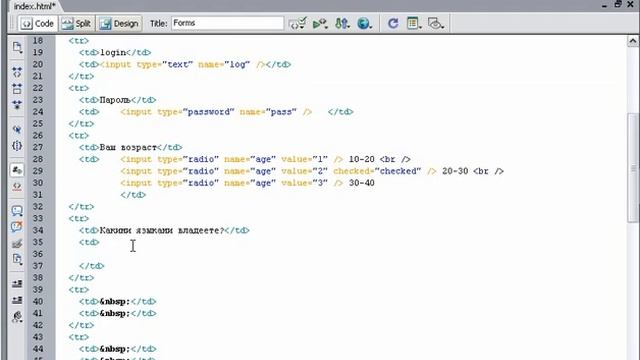The image size is (640, 360).
Task: Restore down the document window
Action: (x=618, y=4)
